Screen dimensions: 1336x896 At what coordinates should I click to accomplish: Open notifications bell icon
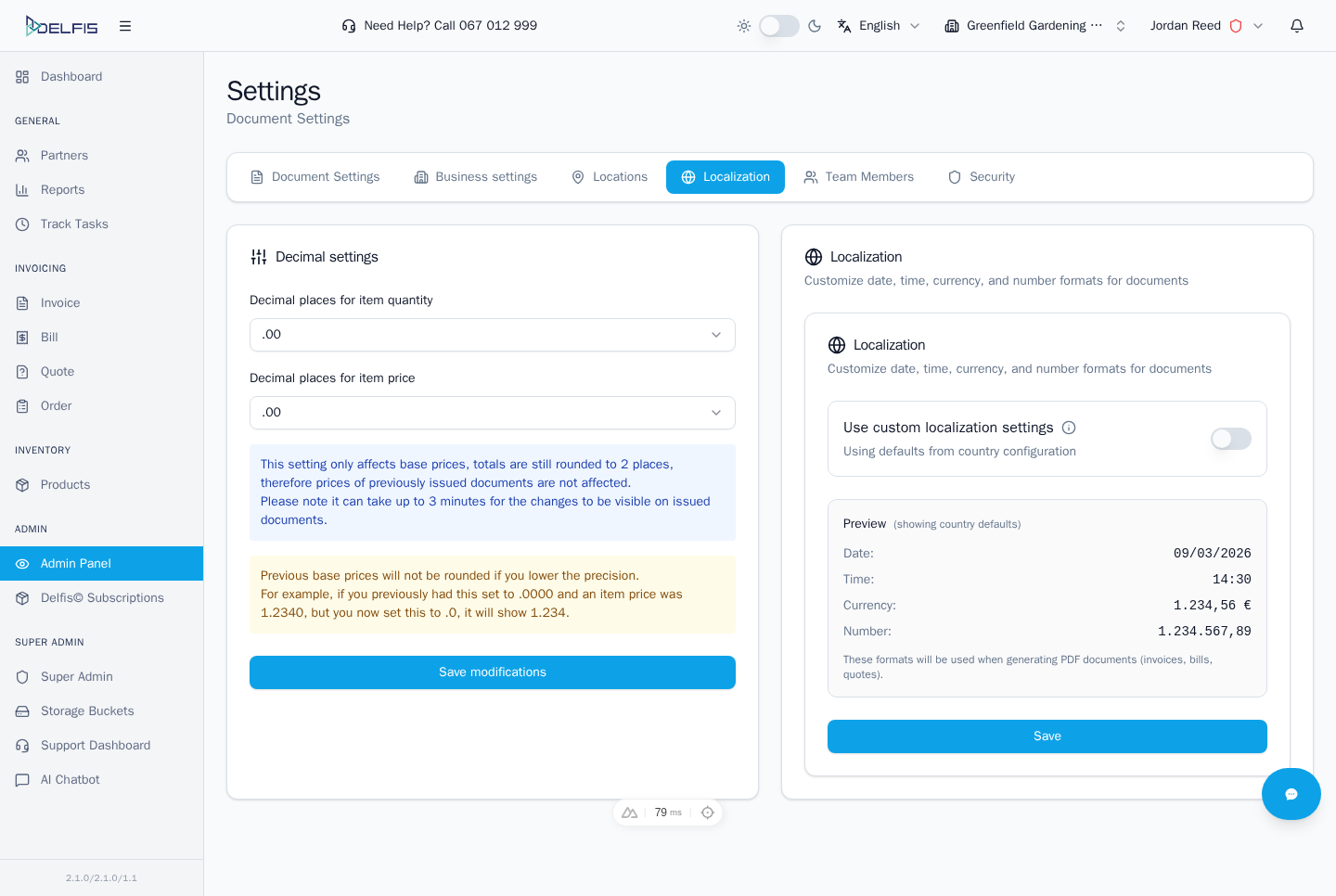tap(1297, 26)
